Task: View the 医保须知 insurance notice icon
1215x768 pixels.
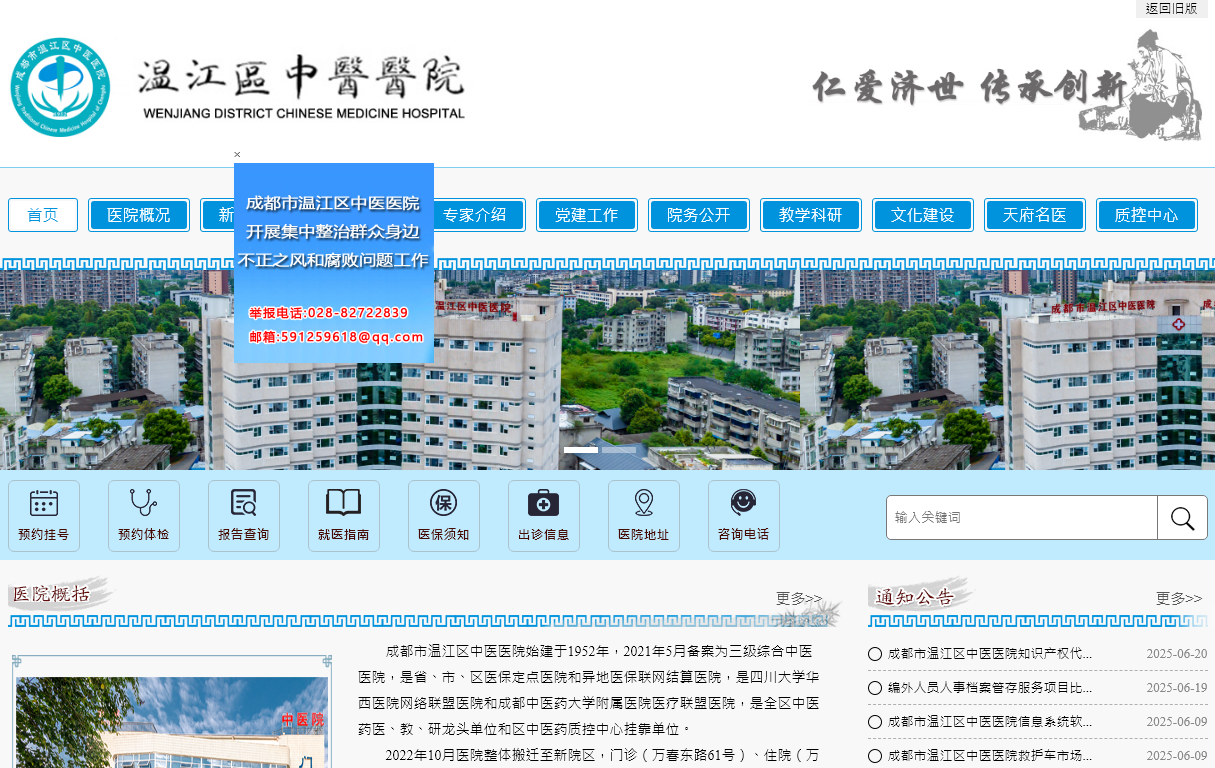Action: pyautogui.click(x=443, y=515)
